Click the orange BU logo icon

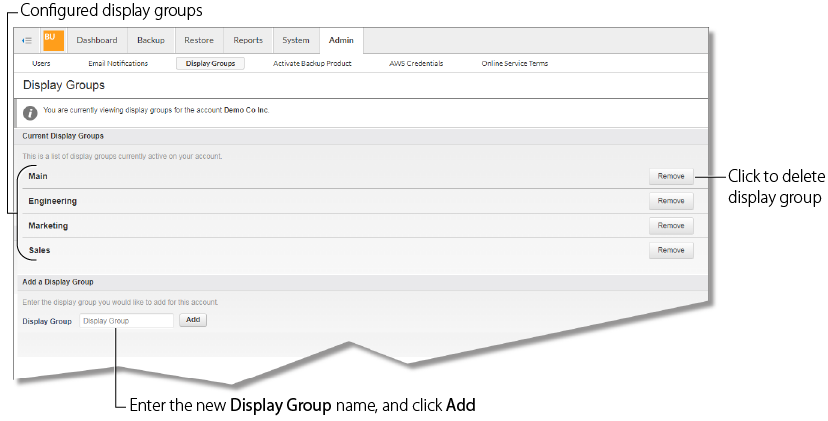click(53, 40)
